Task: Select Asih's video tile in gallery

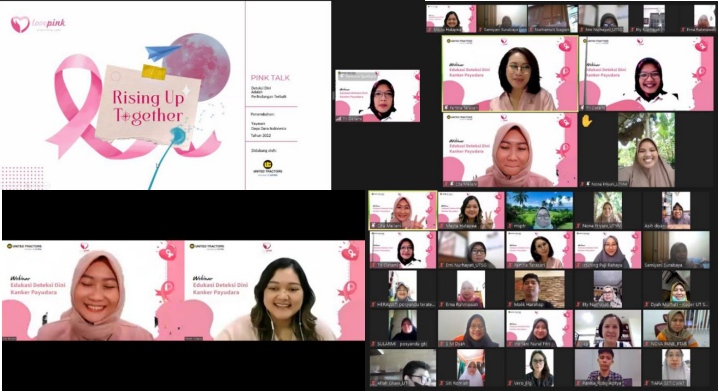Action: point(676,210)
